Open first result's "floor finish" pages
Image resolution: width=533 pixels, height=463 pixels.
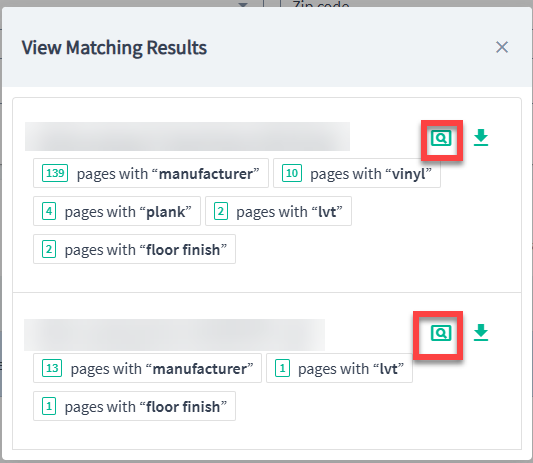[134, 249]
